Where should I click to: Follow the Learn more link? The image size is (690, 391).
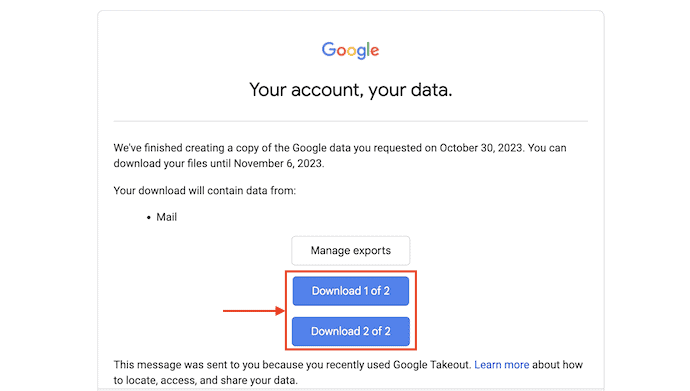tap(502, 365)
